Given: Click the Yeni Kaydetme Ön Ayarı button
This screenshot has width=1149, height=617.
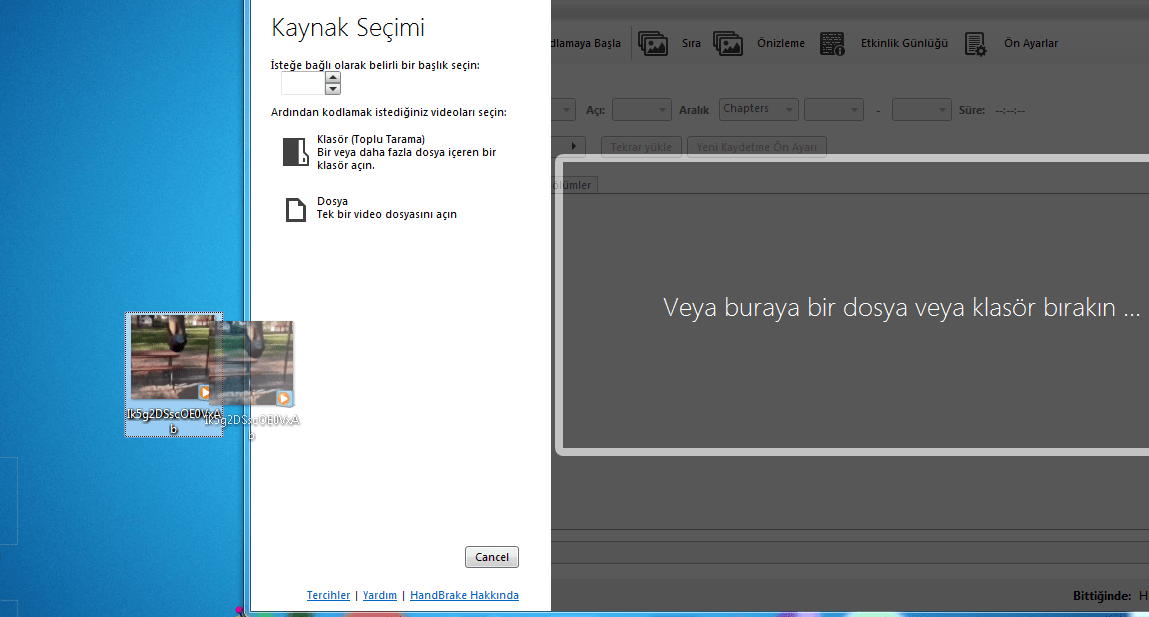Looking at the screenshot, I should [x=756, y=147].
